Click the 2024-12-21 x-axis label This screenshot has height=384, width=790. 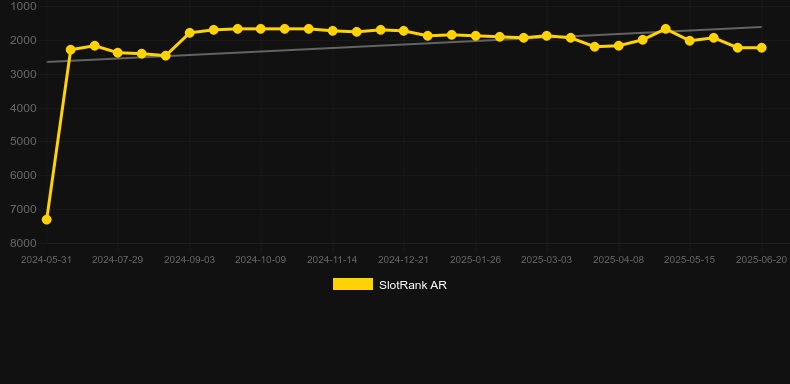(x=404, y=260)
